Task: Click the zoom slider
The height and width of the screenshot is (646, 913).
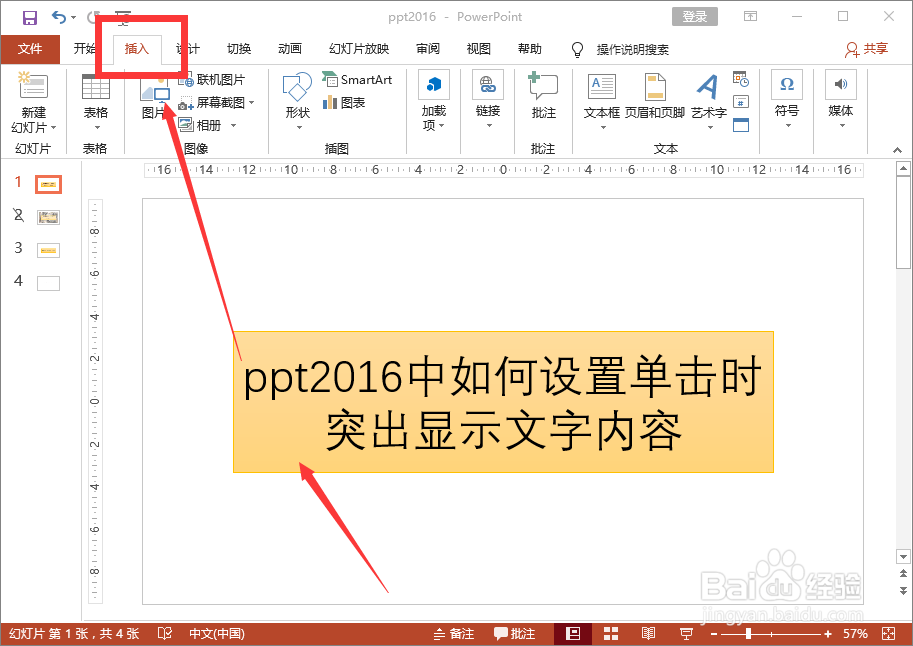Action: point(771,634)
